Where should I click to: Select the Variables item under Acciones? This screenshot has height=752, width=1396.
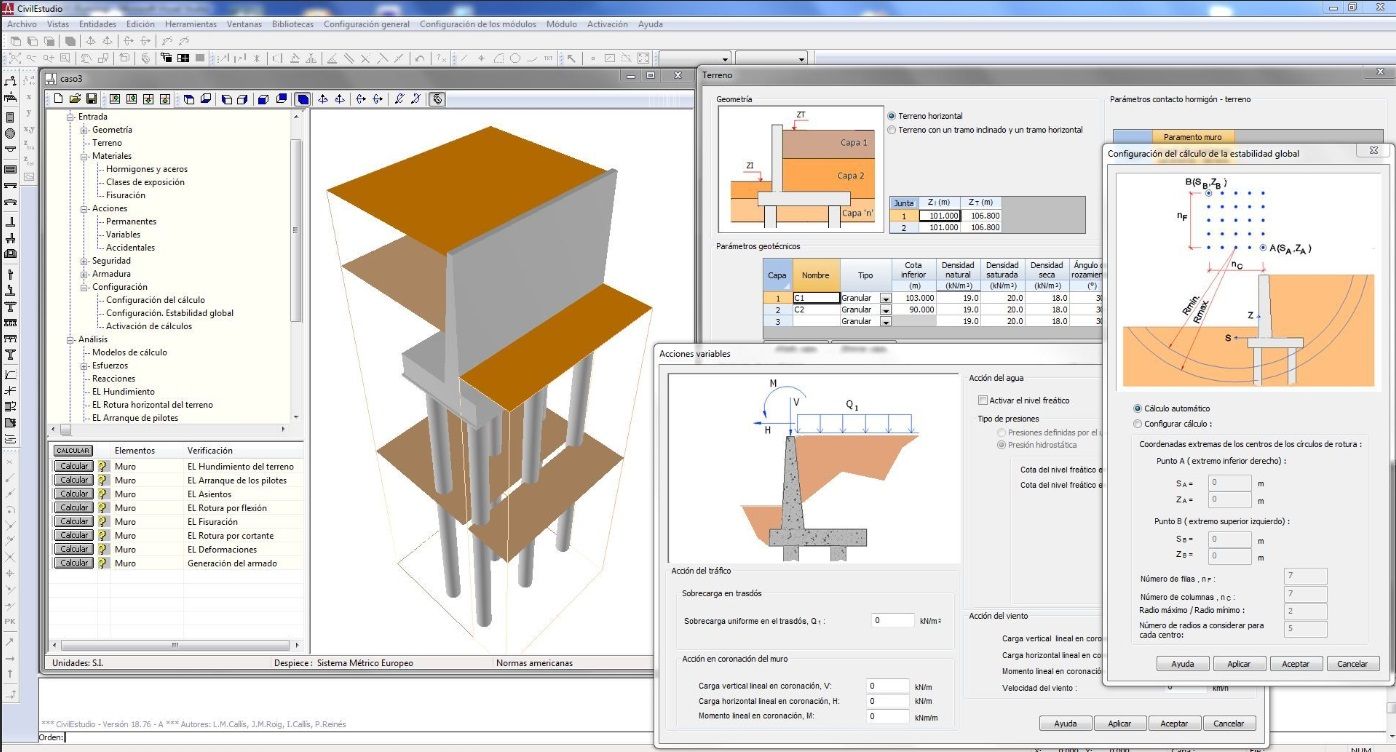click(x=124, y=234)
